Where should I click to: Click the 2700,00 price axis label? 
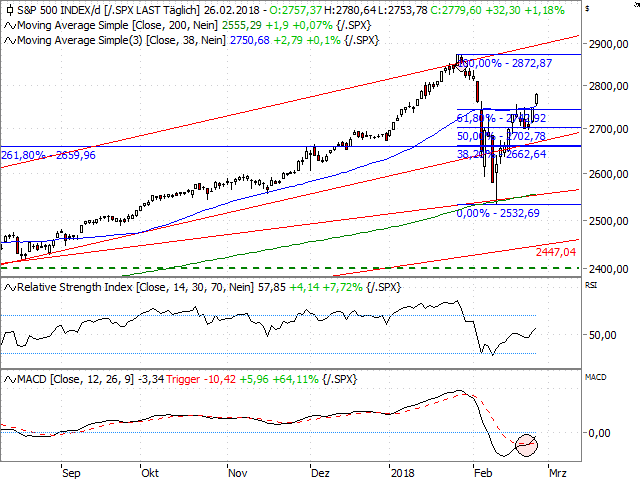[608, 129]
